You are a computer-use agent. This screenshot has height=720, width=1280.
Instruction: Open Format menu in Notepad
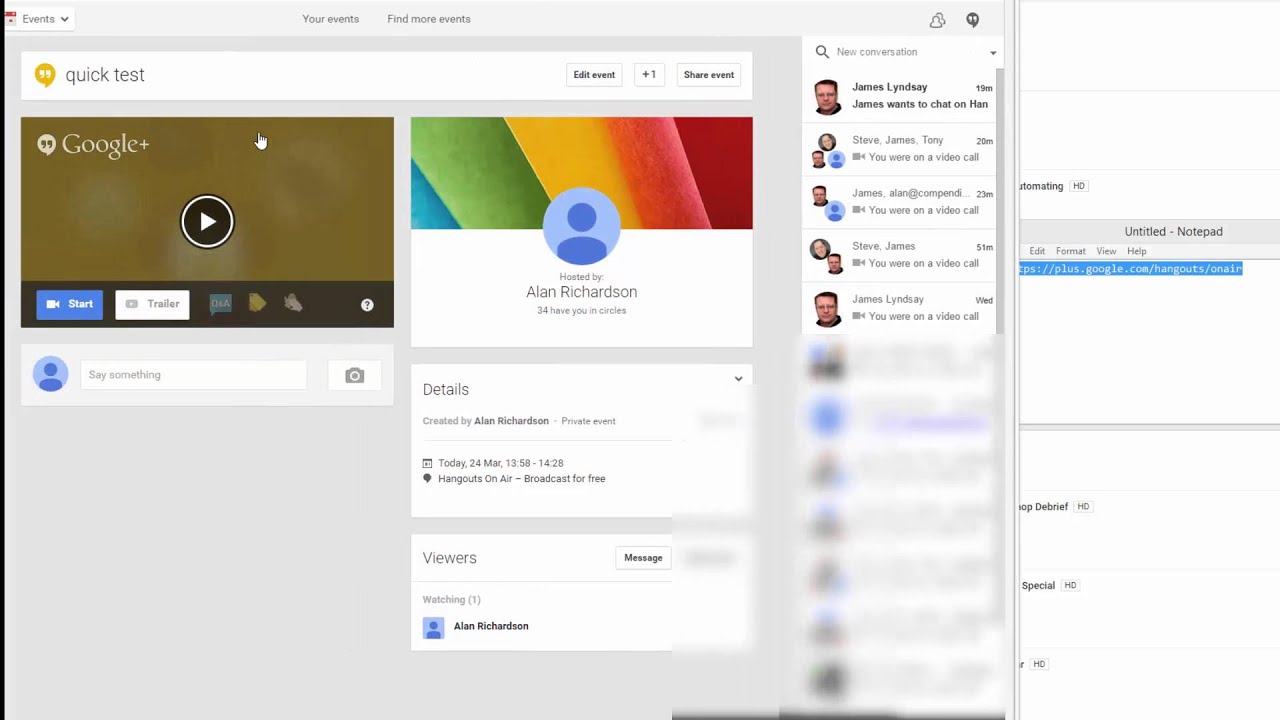[1070, 251]
